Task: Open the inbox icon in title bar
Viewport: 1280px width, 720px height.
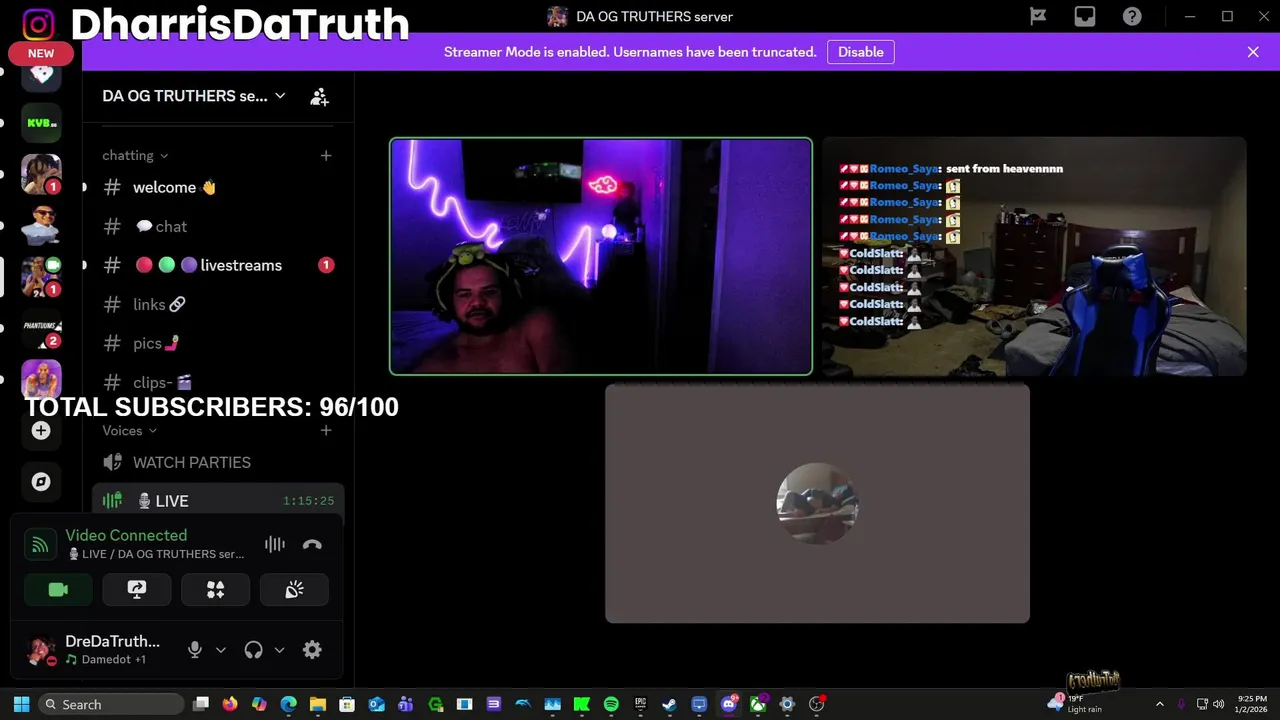Action: [1085, 16]
